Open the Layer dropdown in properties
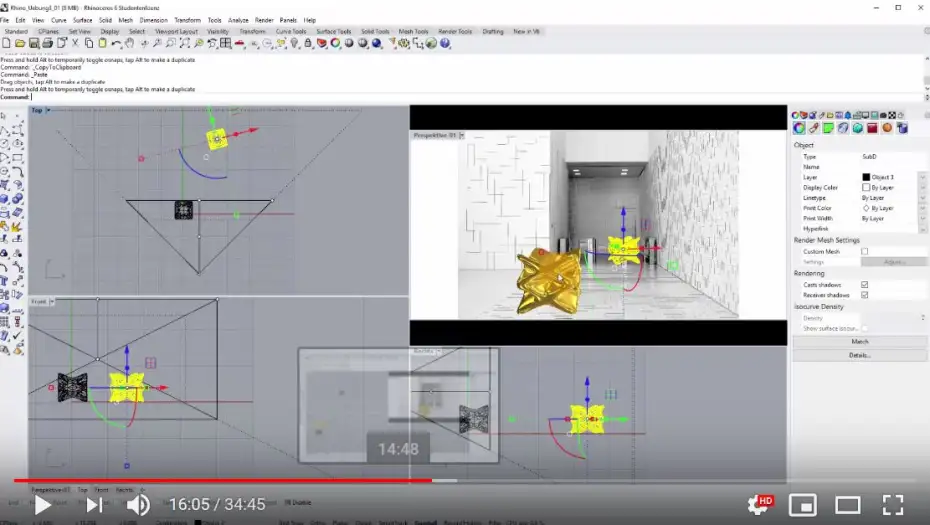Screen dimensions: 930x525 point(922,177)
